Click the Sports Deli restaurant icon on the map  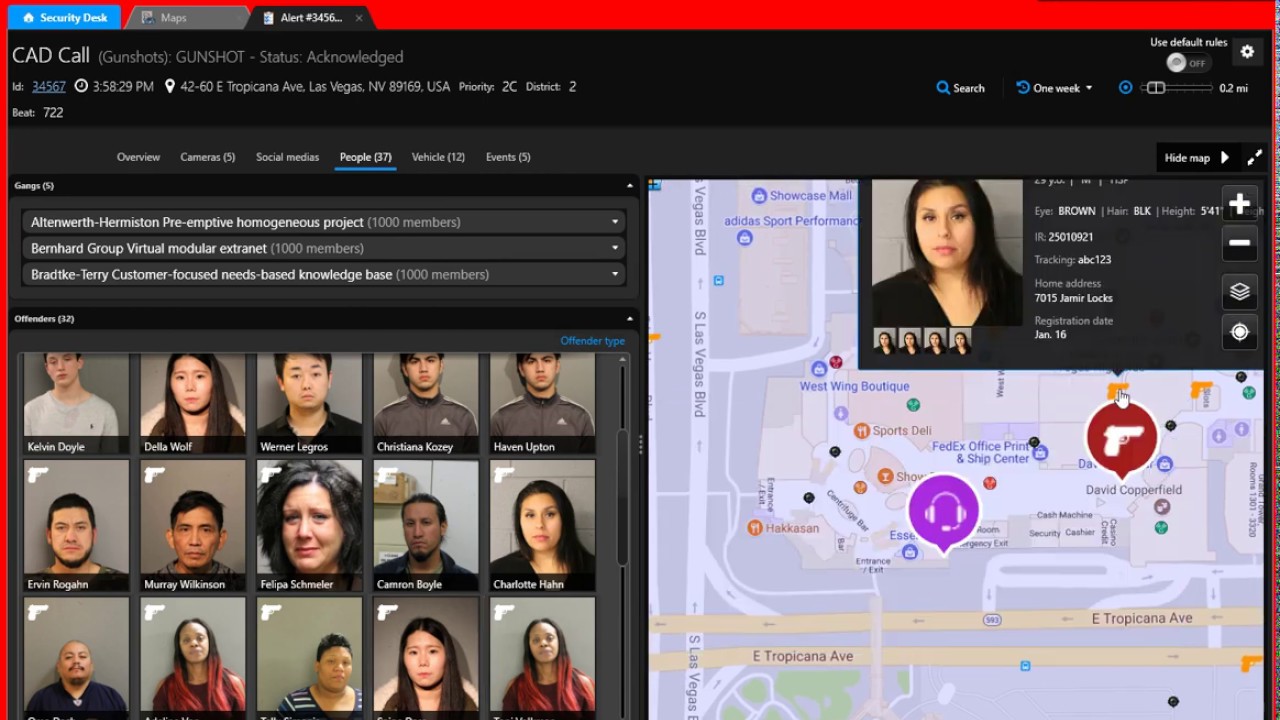pyautogui.click(x=861, y=431)
